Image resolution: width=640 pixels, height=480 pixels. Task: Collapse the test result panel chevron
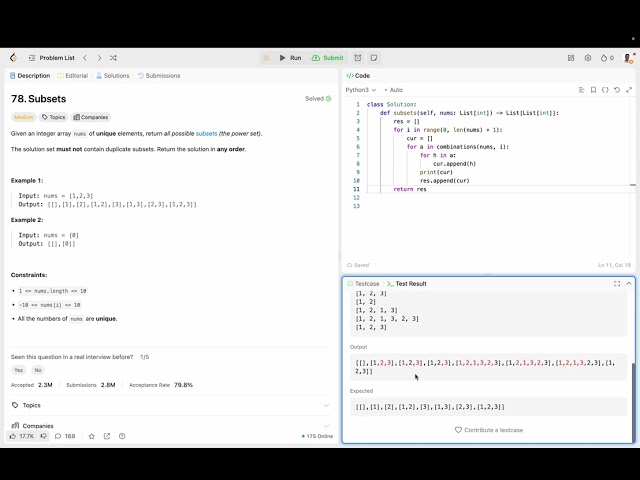(628, 284)
